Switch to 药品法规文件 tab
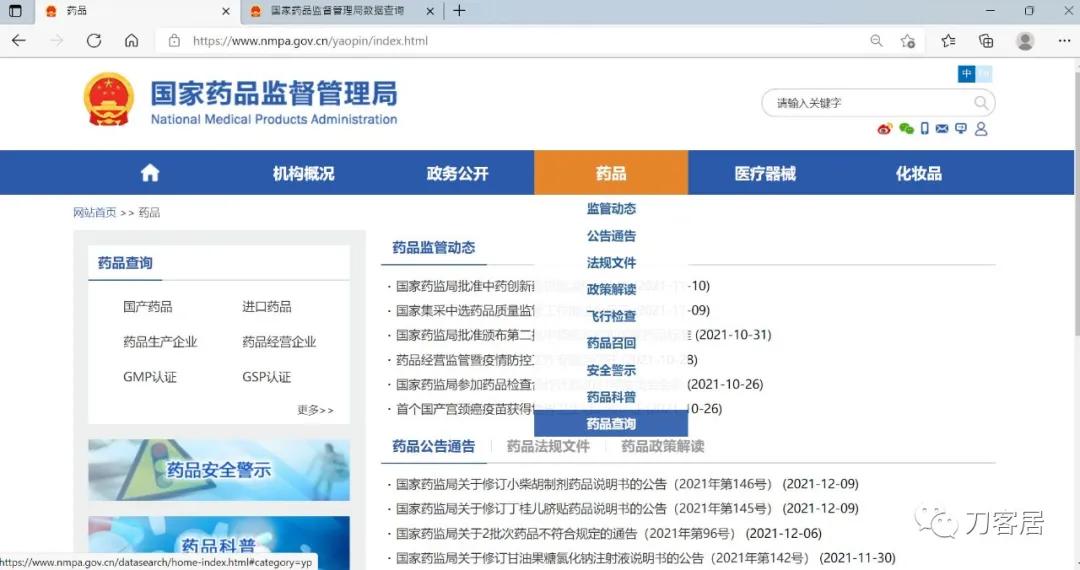Screen dimensions: 1080x570 click(548, 446)
